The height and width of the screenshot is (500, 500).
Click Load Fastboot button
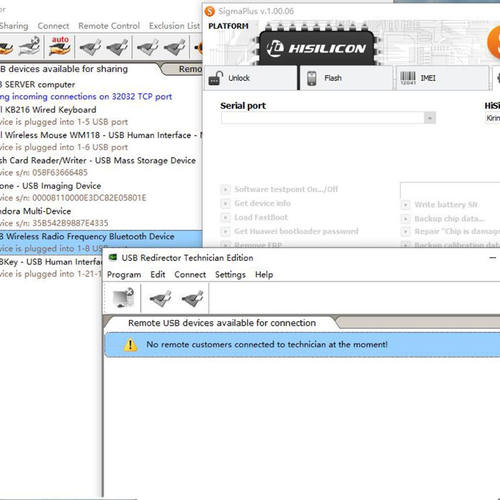[254, 217]
